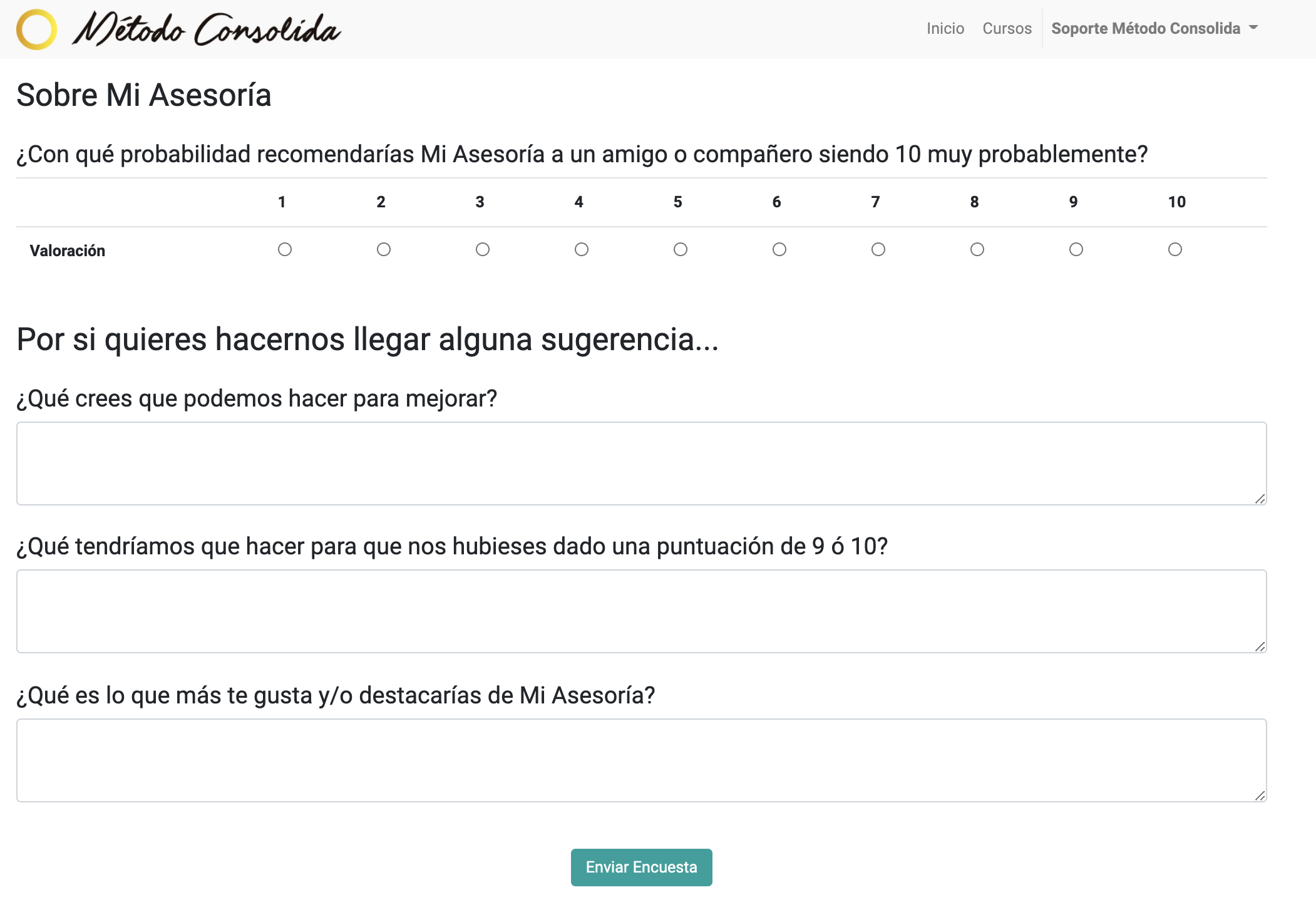
Task: Click resize handle of the 'mejorar' textarea
Action: [x=1260, y=499]
